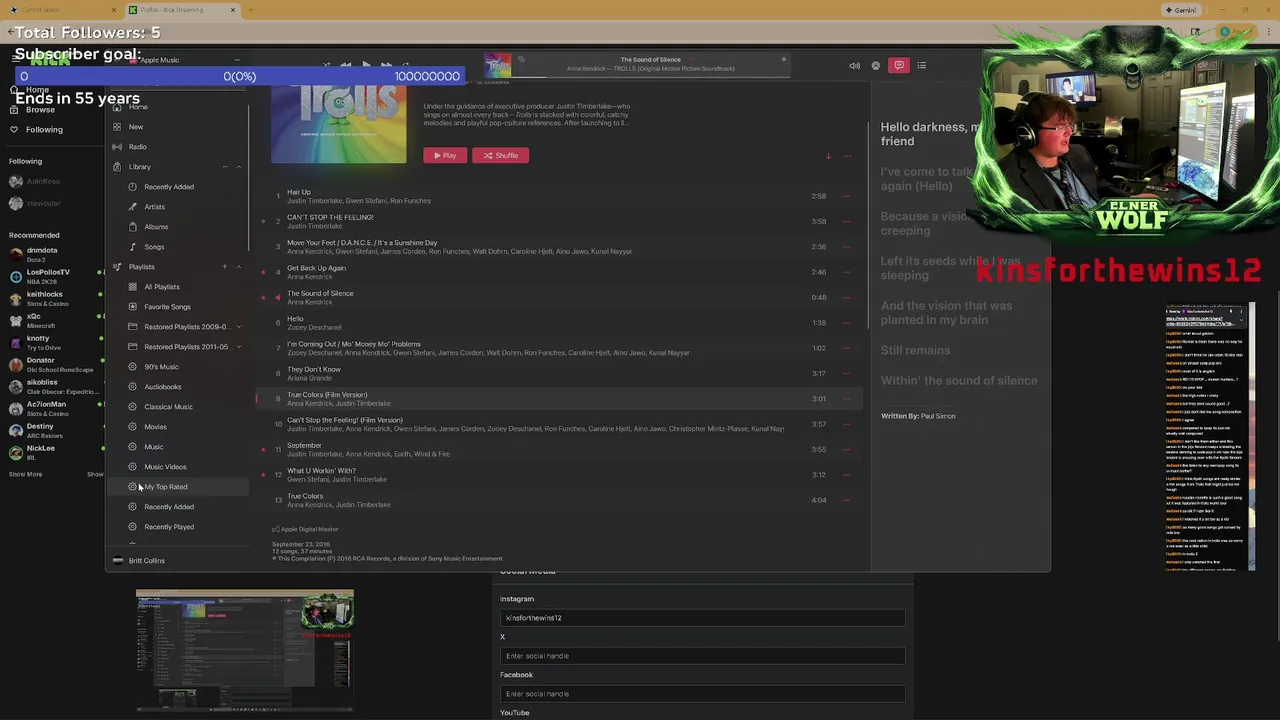Viewport: 1280px width, 720px height.
Task: Expand Restored Playlists 2009 folder chevron
Action: [x=239, y=327]
